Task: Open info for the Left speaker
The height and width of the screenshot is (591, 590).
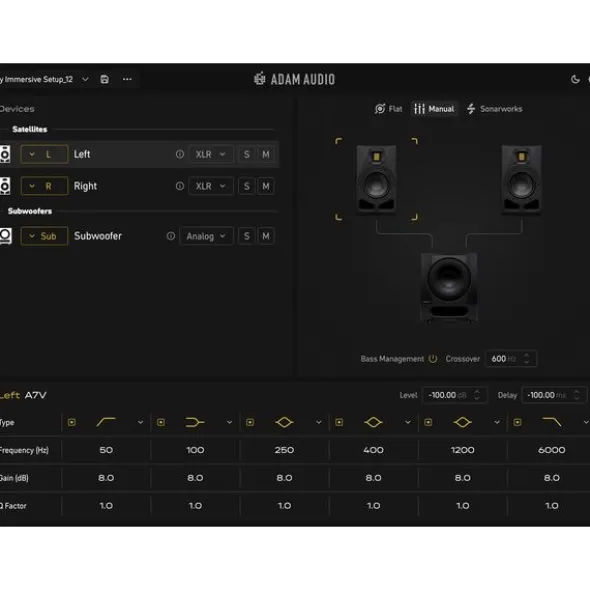Action: pyautogui.click(x=180, y=154)
